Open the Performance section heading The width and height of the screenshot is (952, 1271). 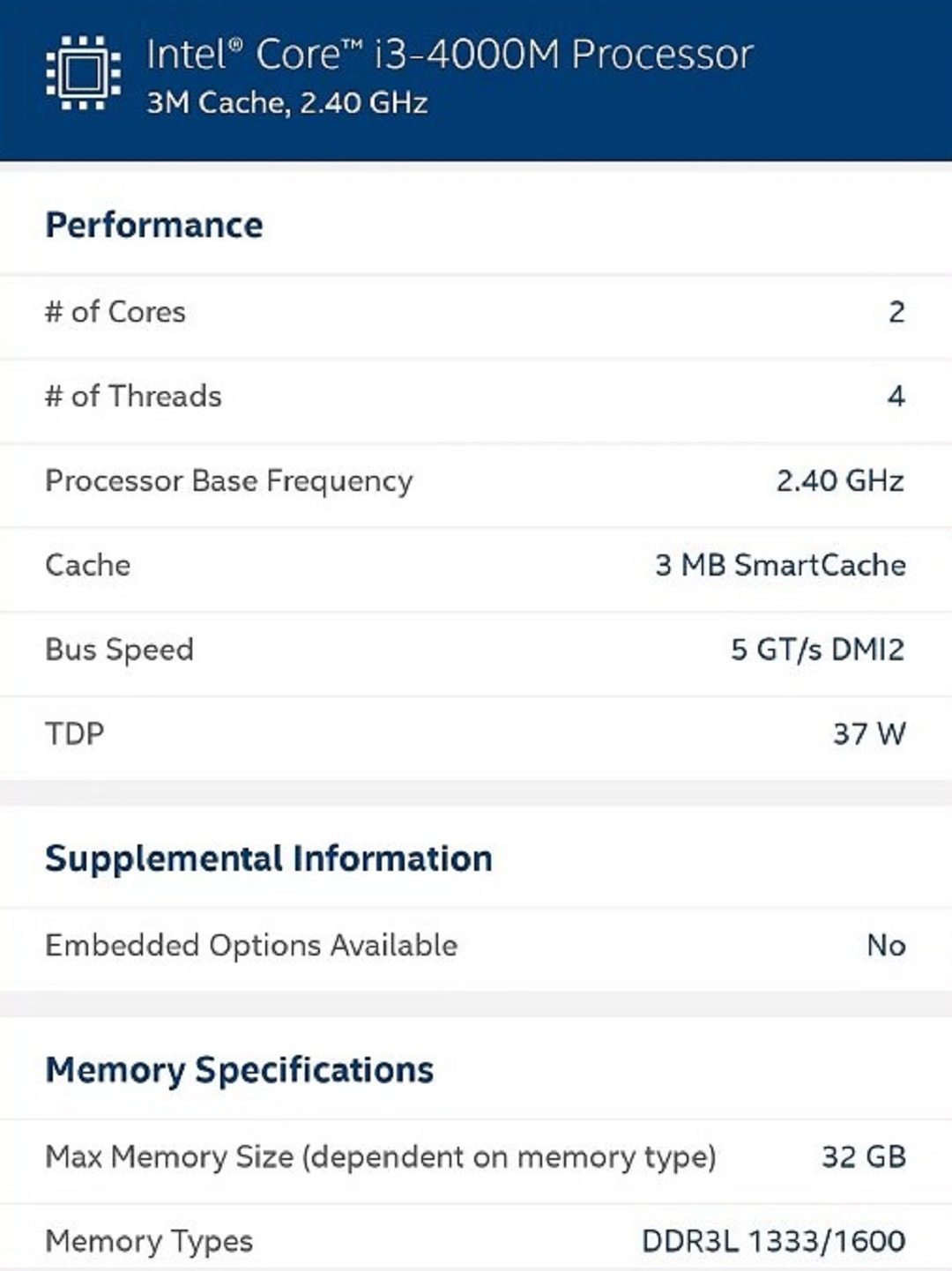(154, 225)
